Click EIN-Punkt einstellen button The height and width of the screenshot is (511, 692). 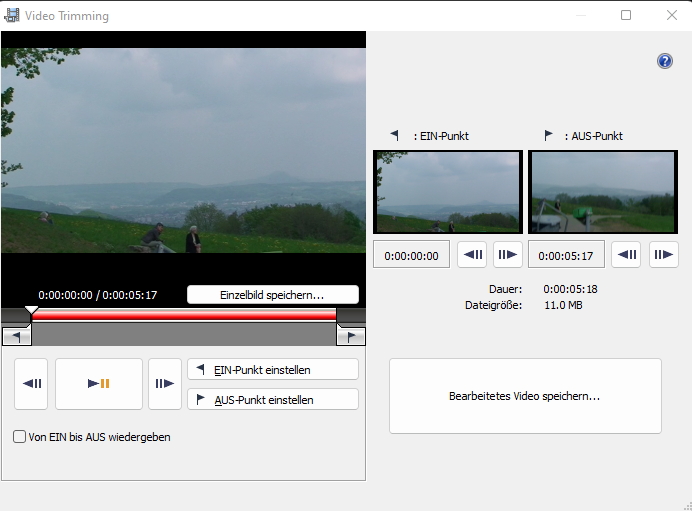pyautogui.click(x=273, y=369)
